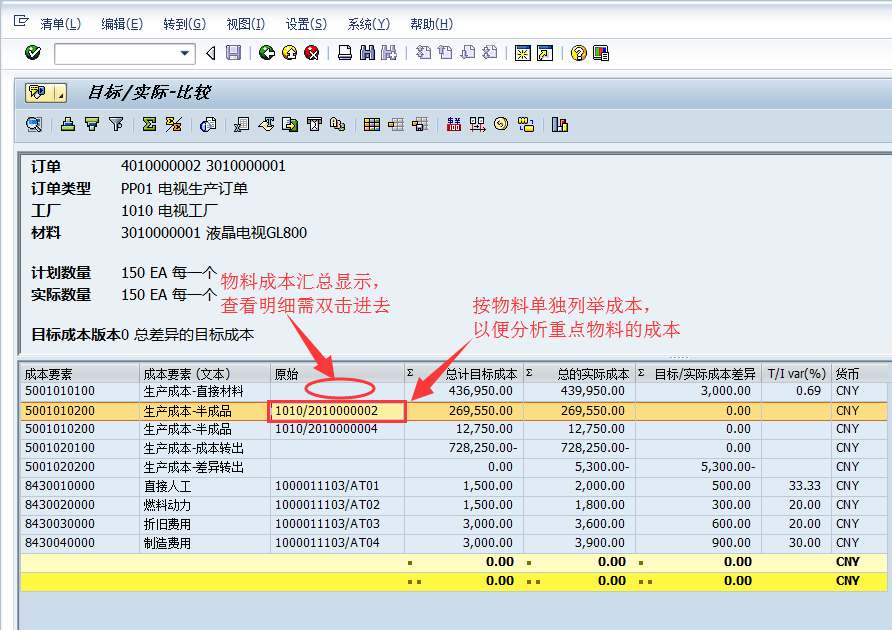Select actual cost value 439,950.00
Screen dimensions: 892x630
(x=593, y=391)
